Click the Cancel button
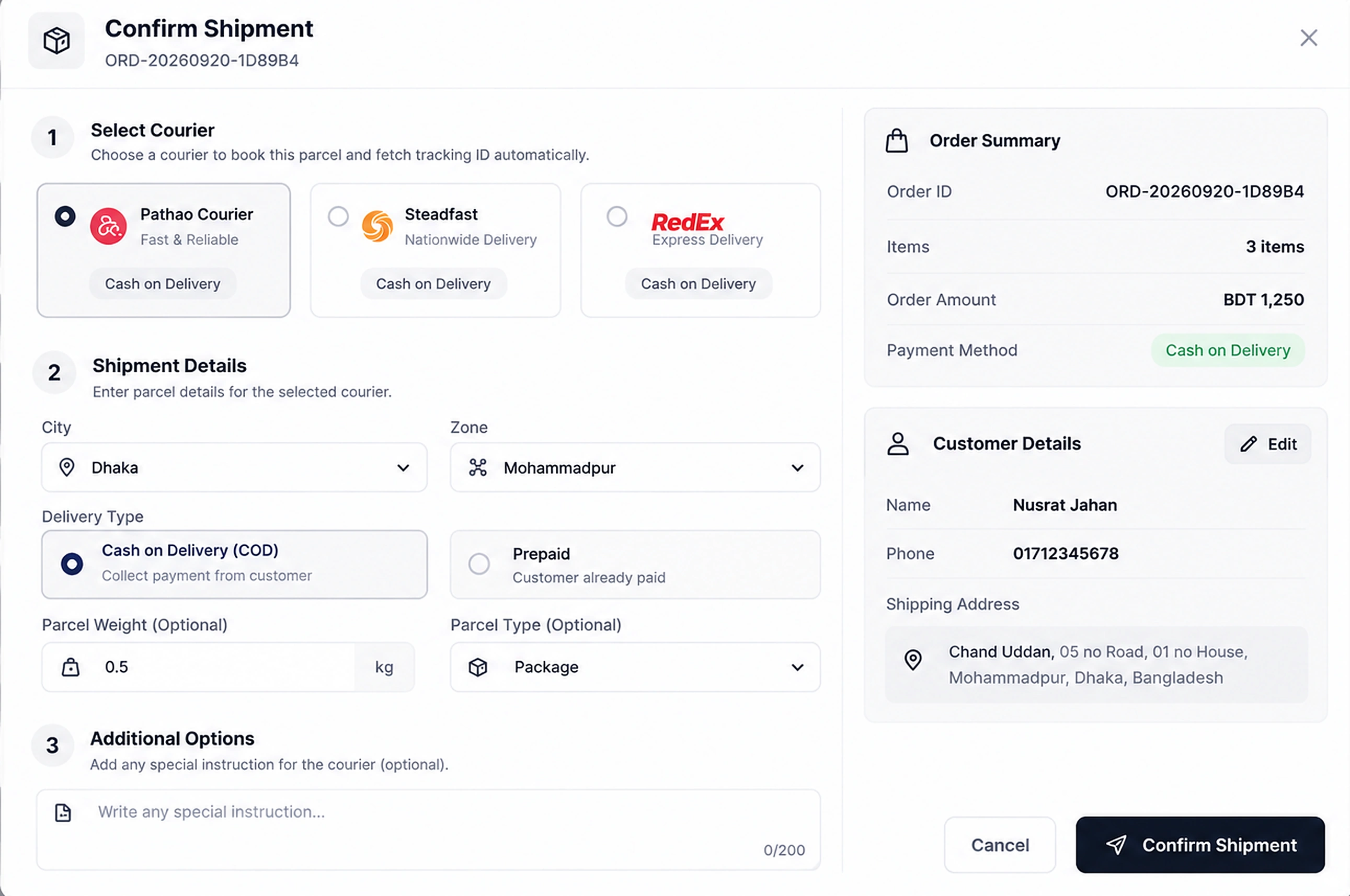1350x896 pixels. (1000, 845)
